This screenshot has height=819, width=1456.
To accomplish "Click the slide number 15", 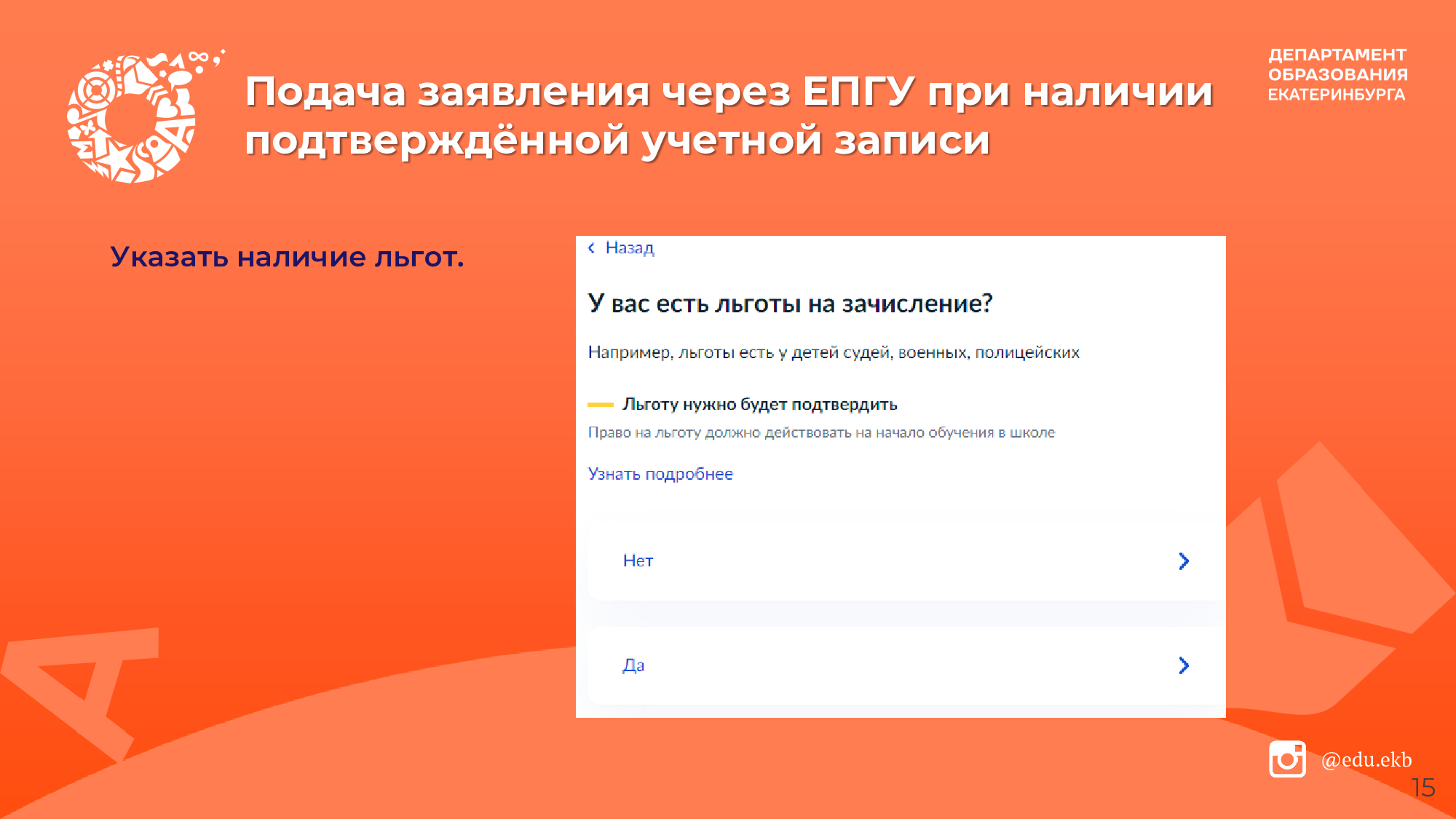I will 1423,788.
